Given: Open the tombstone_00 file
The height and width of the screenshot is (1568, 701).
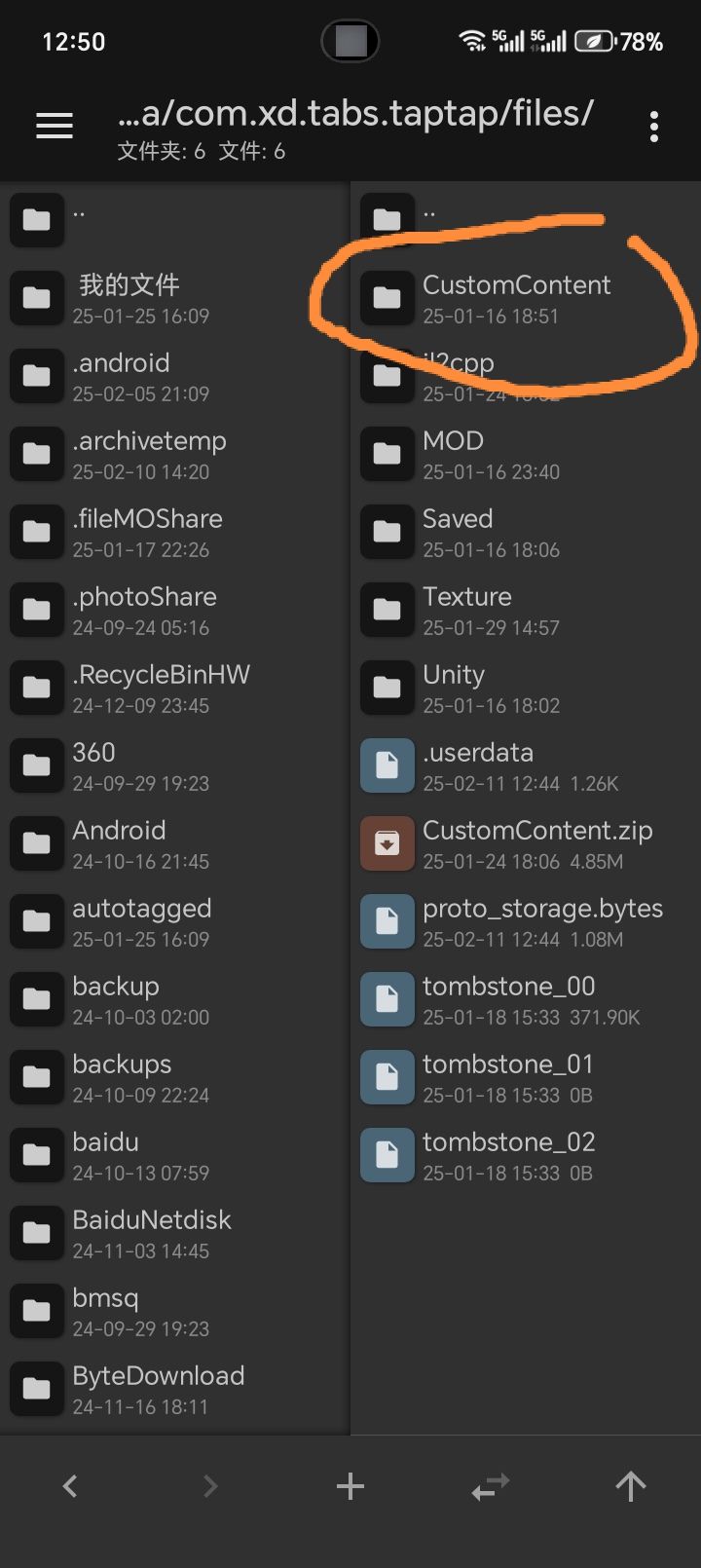Looking at the screenshot, I should point(508,999).
